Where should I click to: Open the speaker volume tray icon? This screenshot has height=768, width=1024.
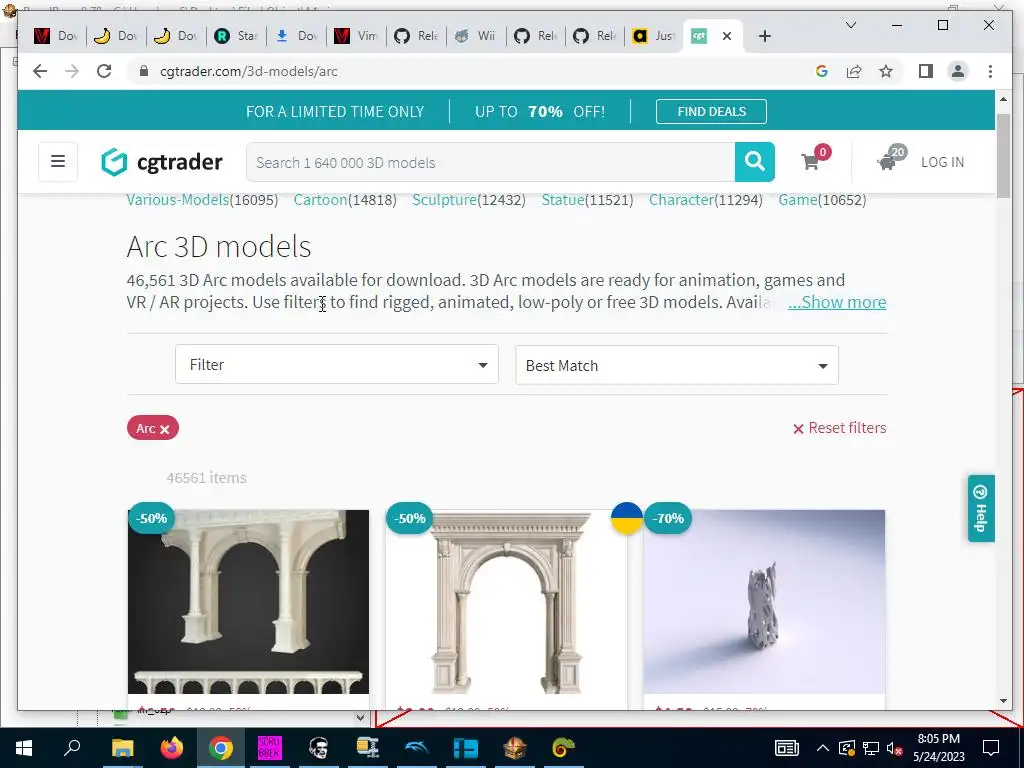click(x=894, y=748)
